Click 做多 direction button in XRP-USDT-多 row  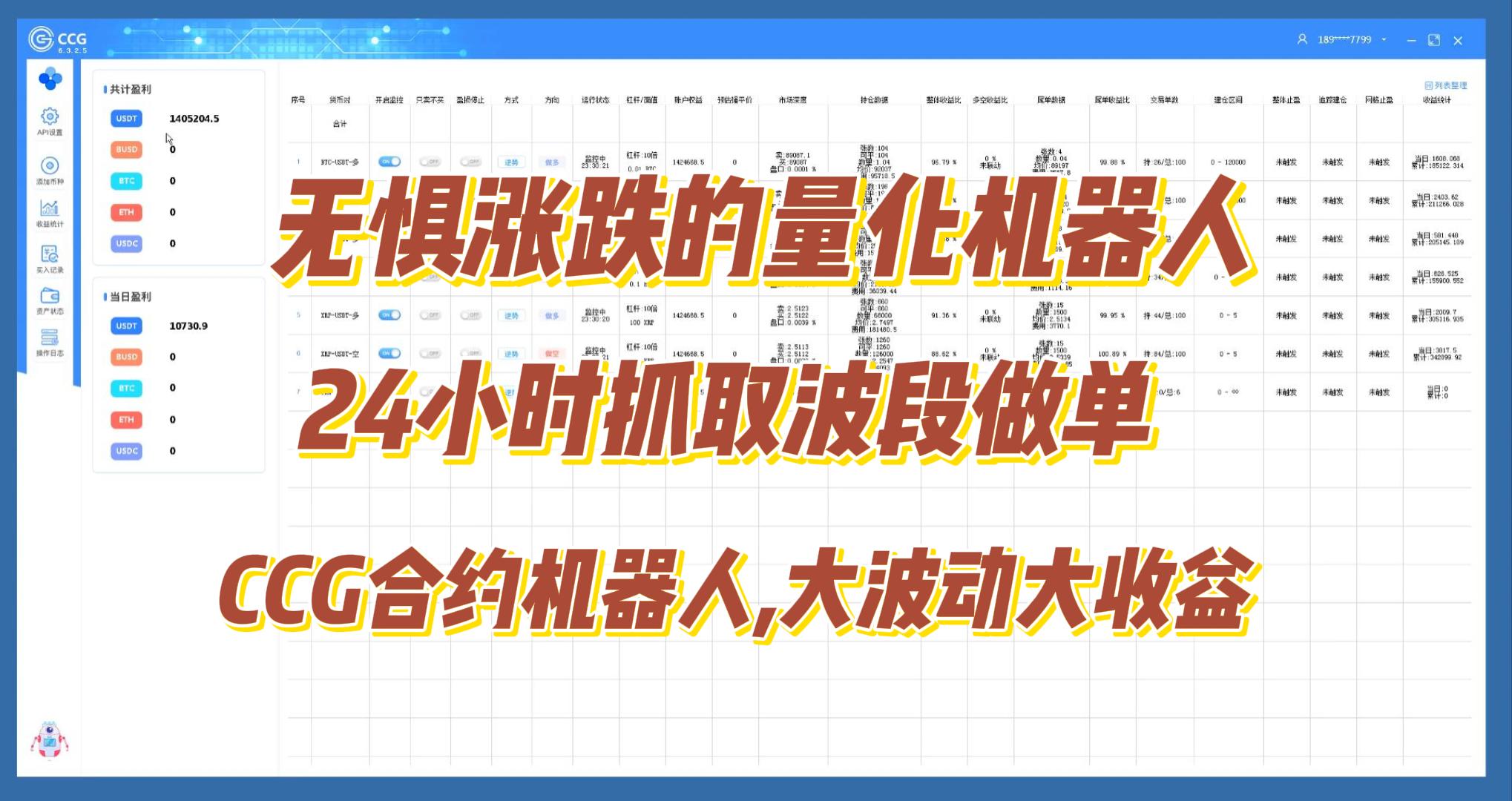pos(552,315)
